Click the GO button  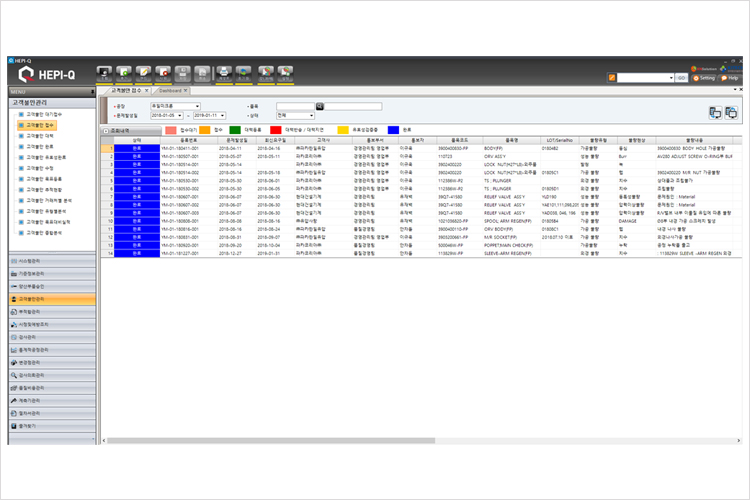coord(681,77)
